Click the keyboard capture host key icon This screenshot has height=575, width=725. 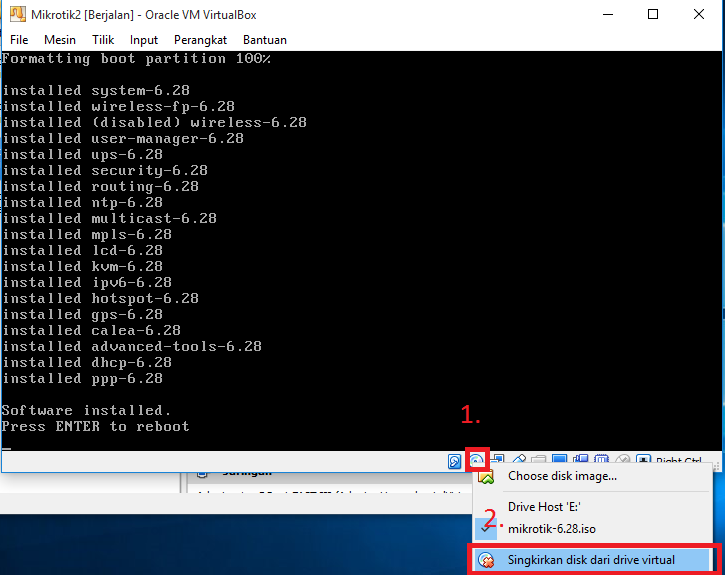643,459
